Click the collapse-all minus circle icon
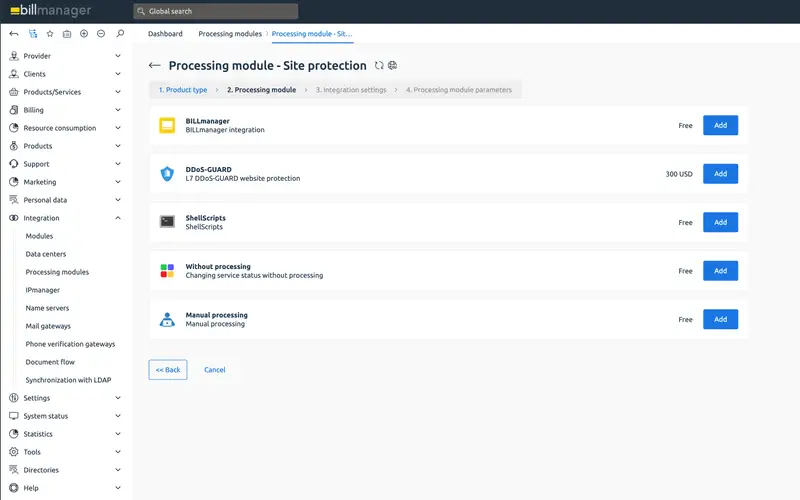Screen dimensions: 800x500 [101, 34]
